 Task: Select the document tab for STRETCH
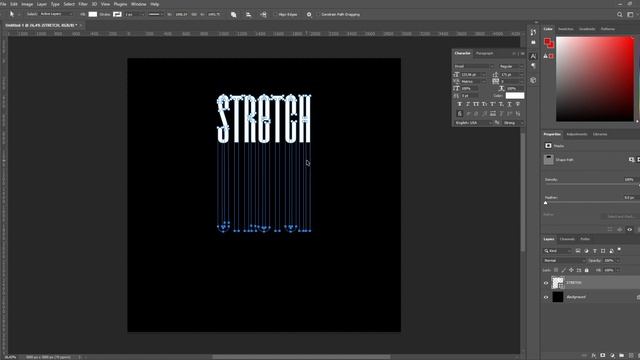tap(41, 25)
